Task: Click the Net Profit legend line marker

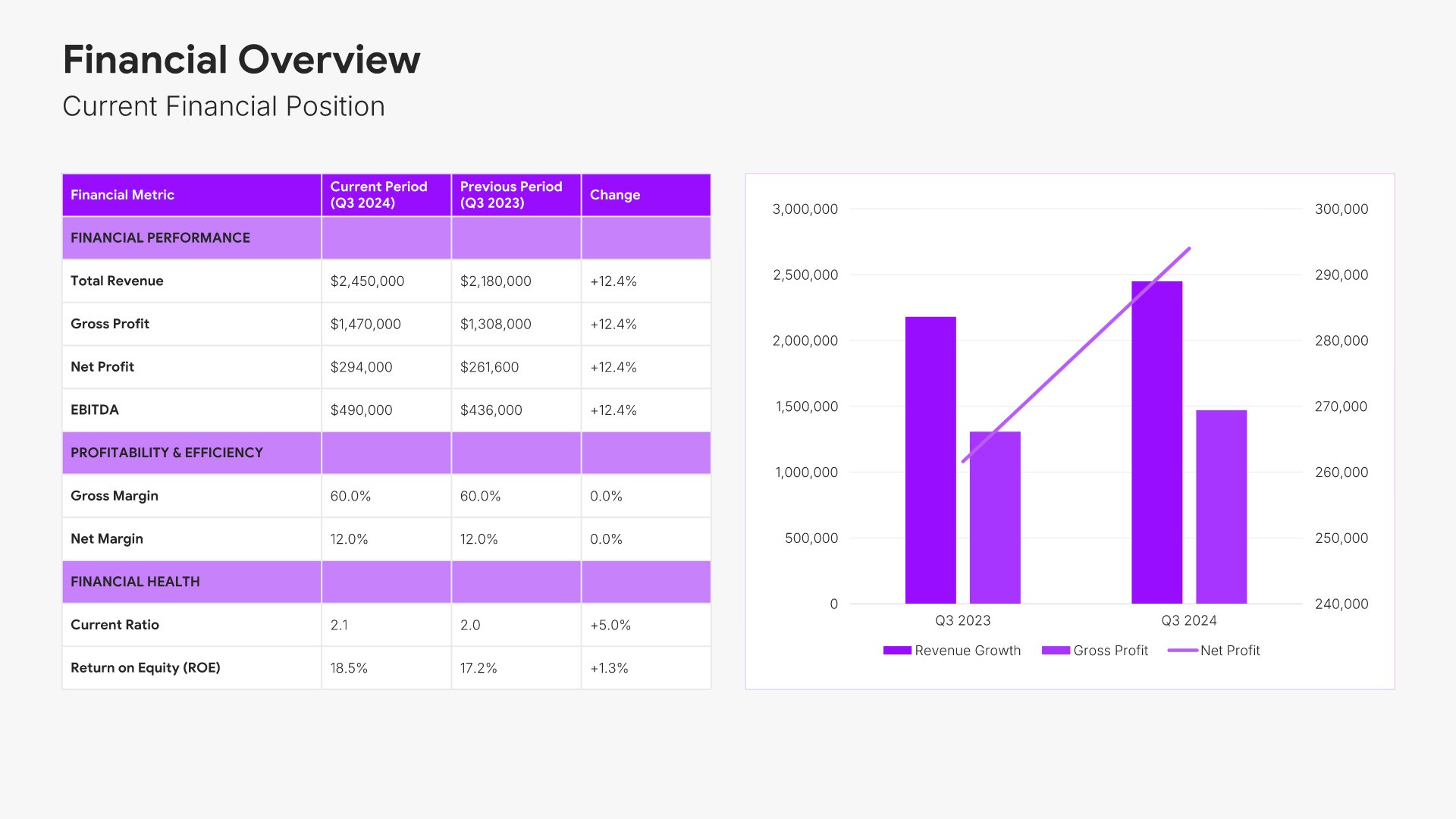Action: (1182, 651)
